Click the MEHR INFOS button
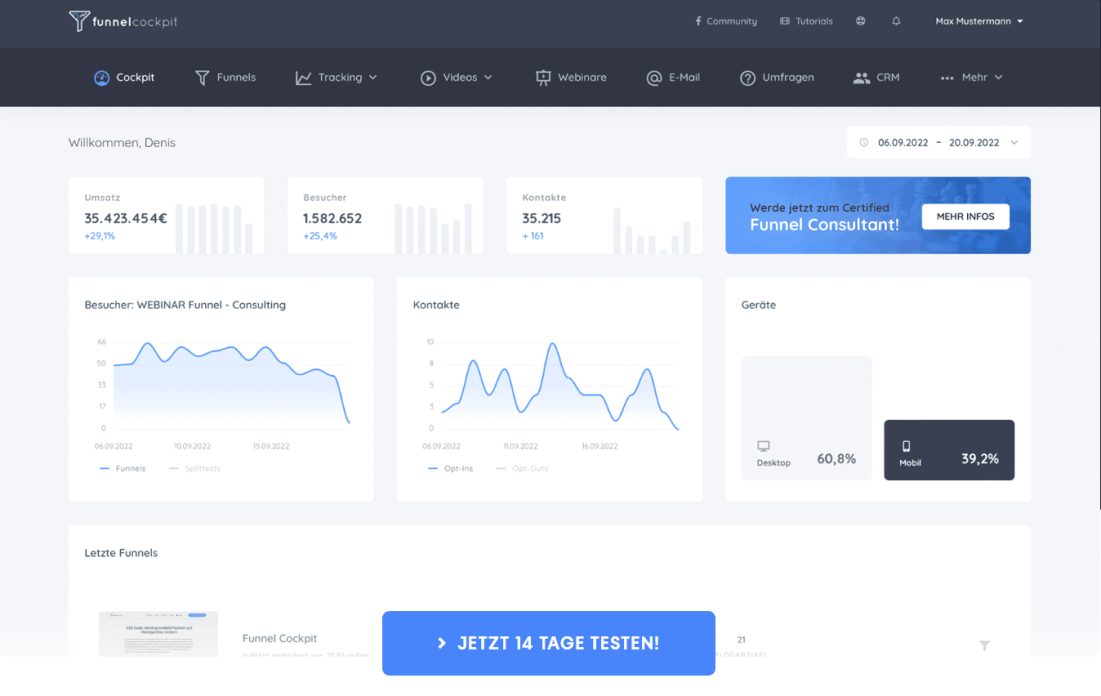 [965, 216]
